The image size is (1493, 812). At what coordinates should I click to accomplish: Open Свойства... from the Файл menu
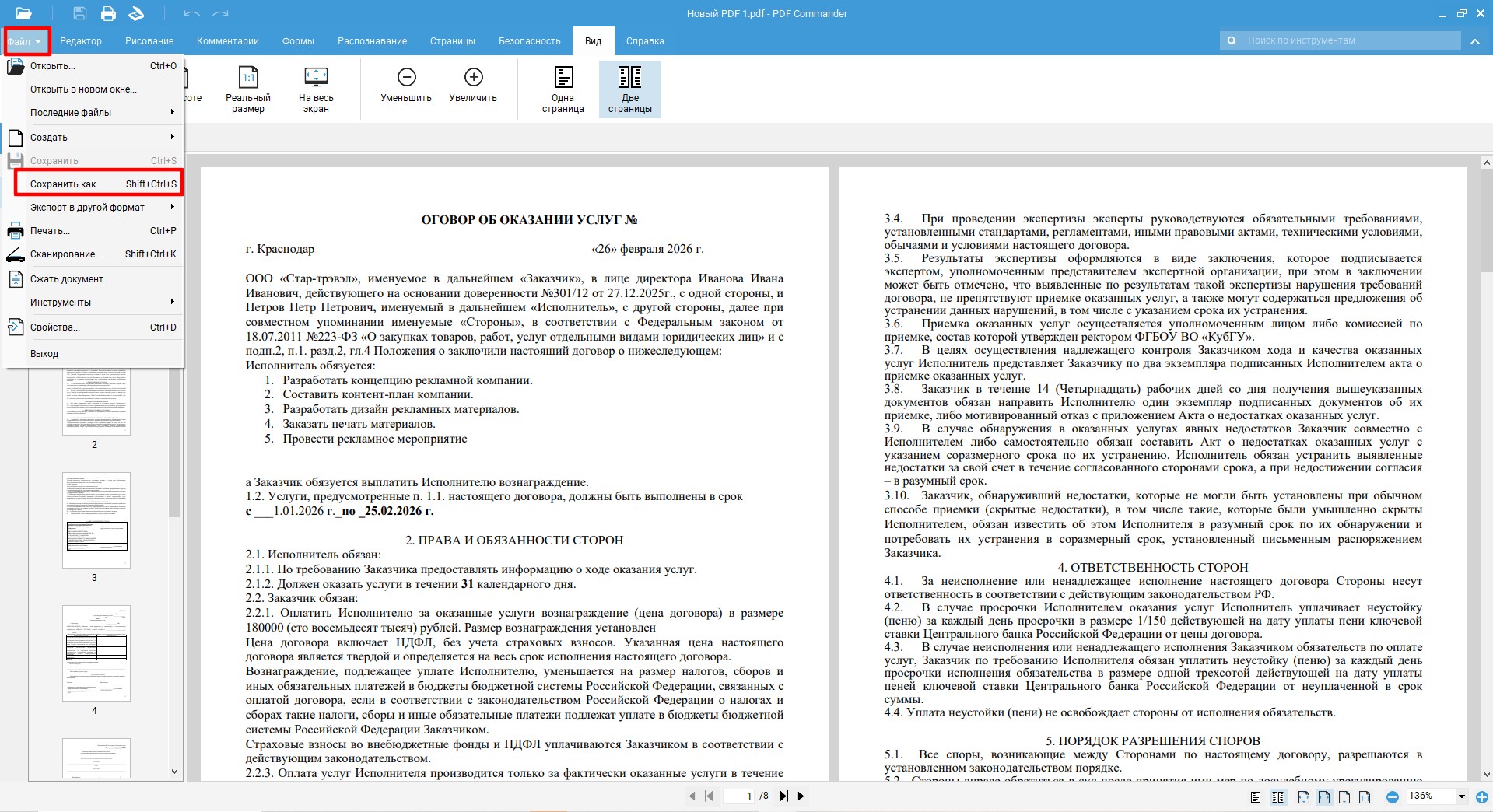pos(94,327)
